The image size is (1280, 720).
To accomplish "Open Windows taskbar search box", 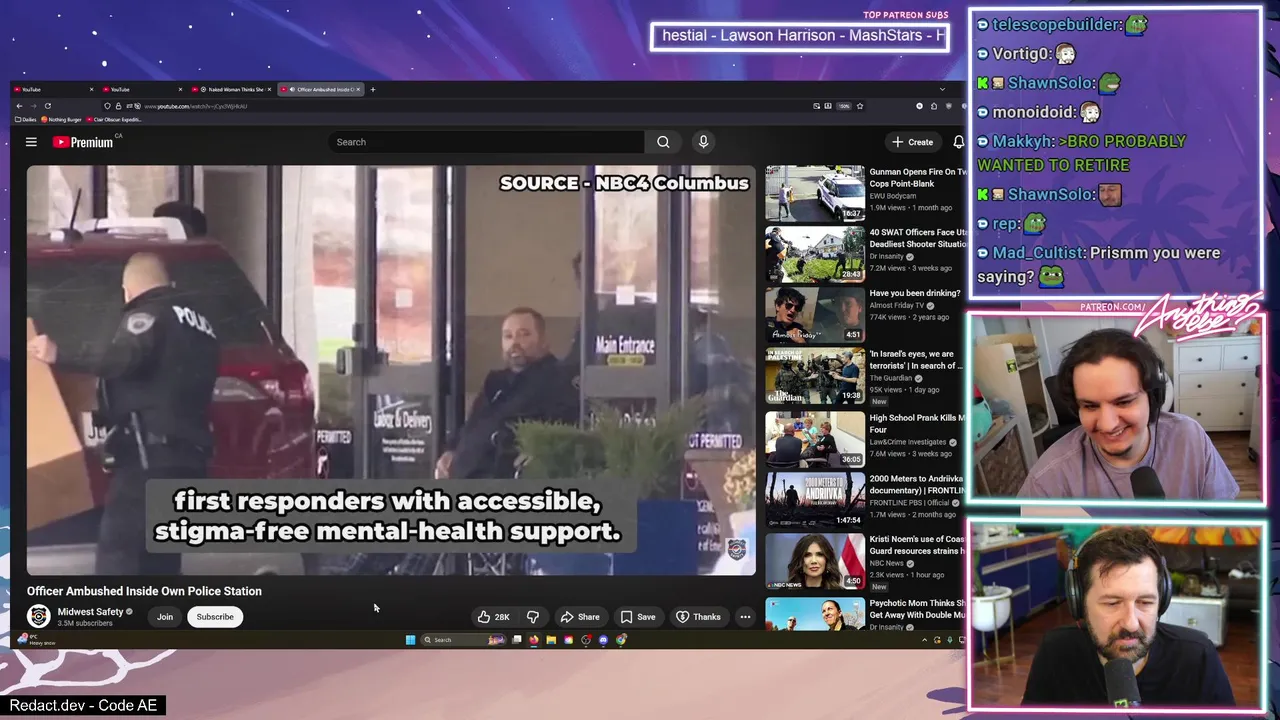I will [463, 640].
